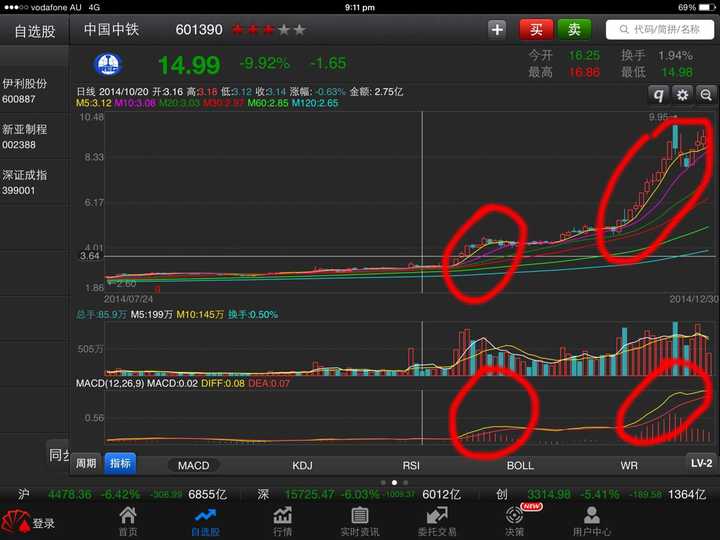Open 决策 icon with NEW badge
This screenshot has width=720, height=540.
click(x=514, y=521)
